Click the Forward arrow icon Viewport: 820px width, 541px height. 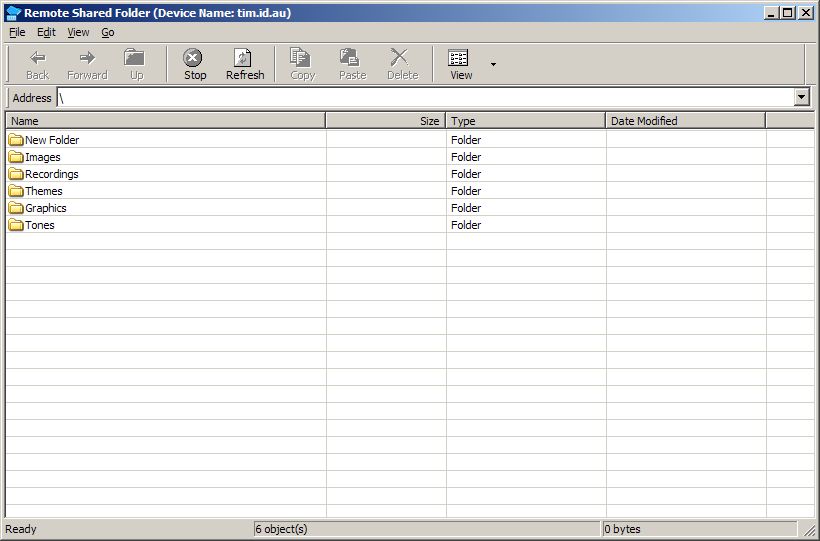pos(87,58)
